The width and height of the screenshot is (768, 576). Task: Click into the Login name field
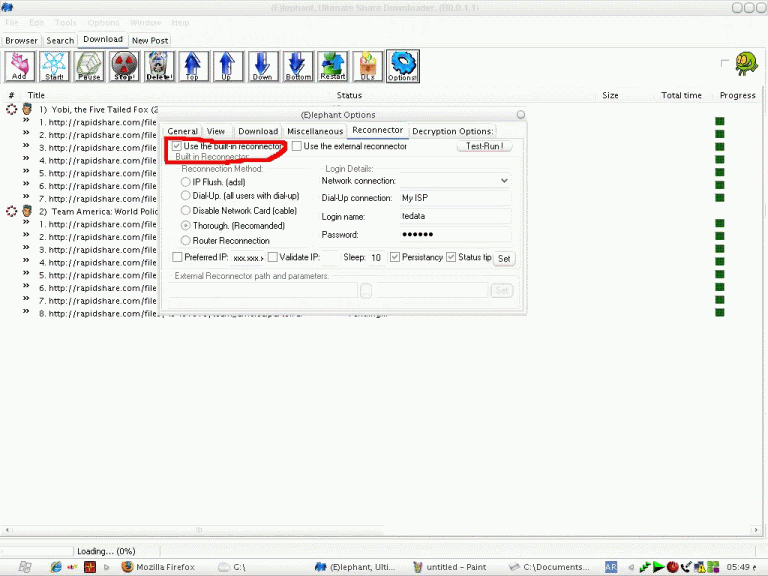point(455,216)
